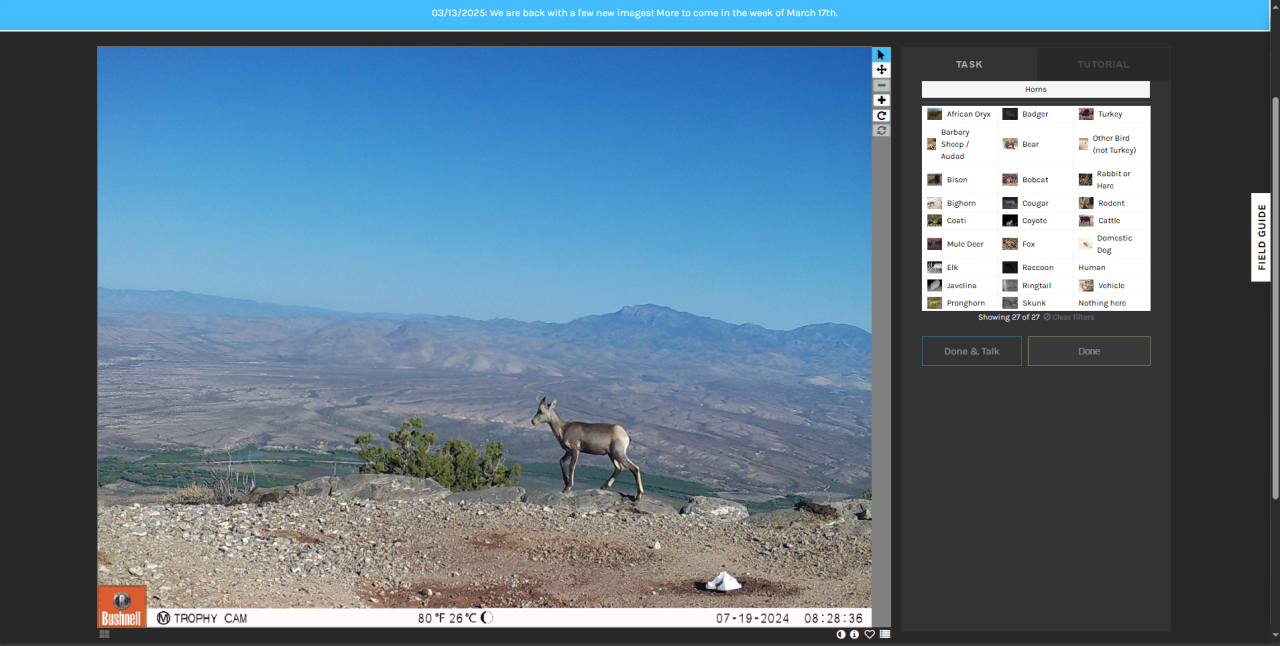This screenshot has width=1280, height=646.
Task: Open the subject info icon
Action: (855, 634)
